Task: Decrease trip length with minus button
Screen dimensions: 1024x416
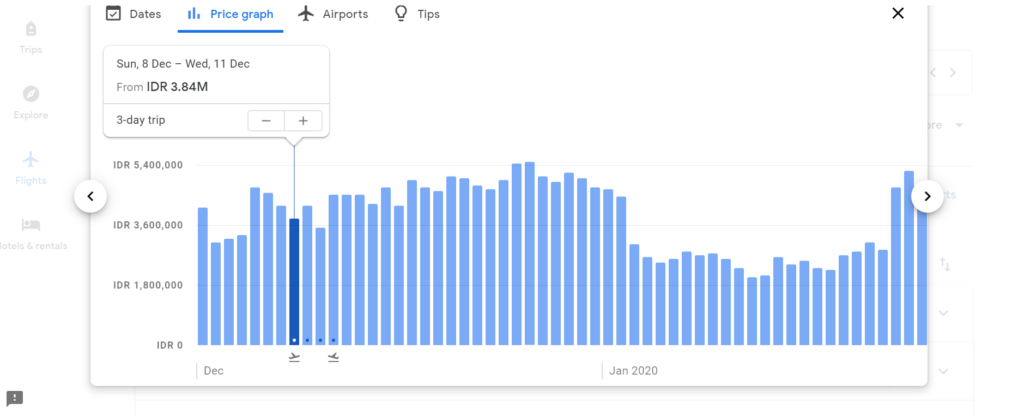Action: point(266,121)
